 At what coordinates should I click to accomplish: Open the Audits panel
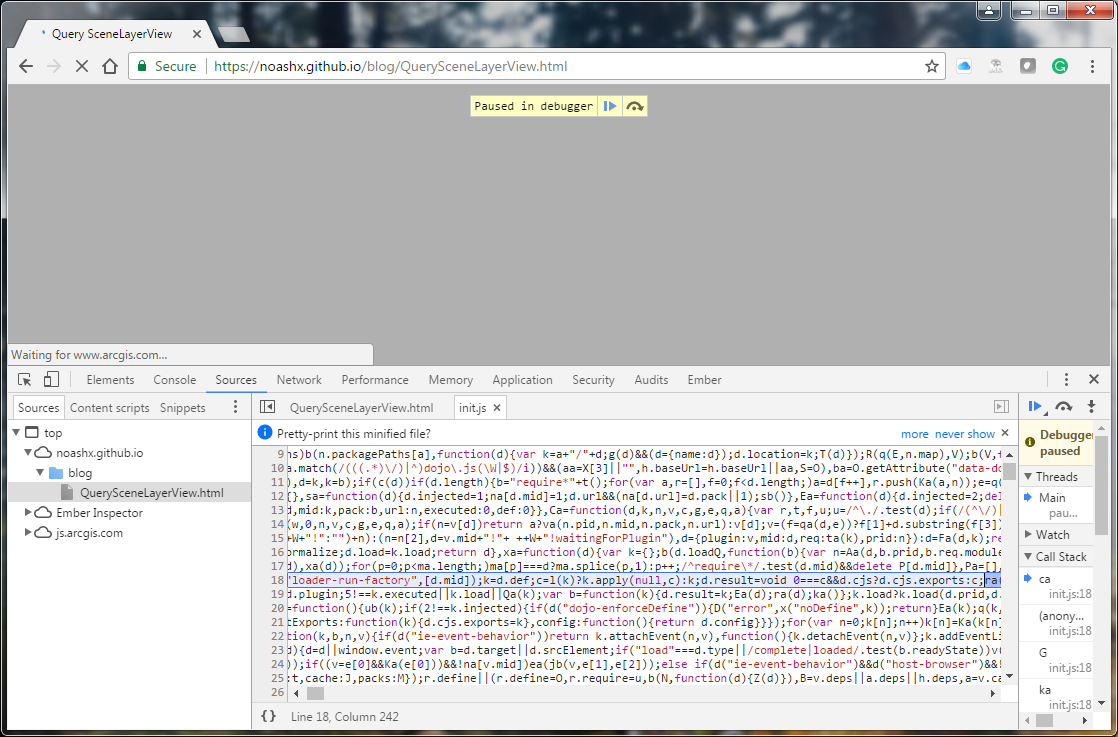tap(652, 380)
